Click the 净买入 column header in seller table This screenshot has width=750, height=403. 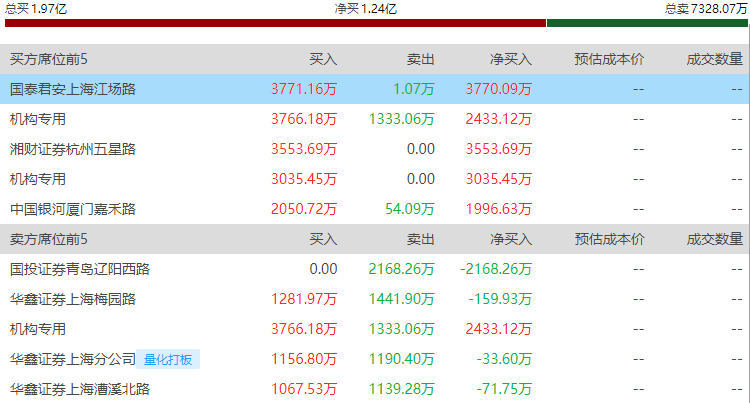[x=511, y=239]
